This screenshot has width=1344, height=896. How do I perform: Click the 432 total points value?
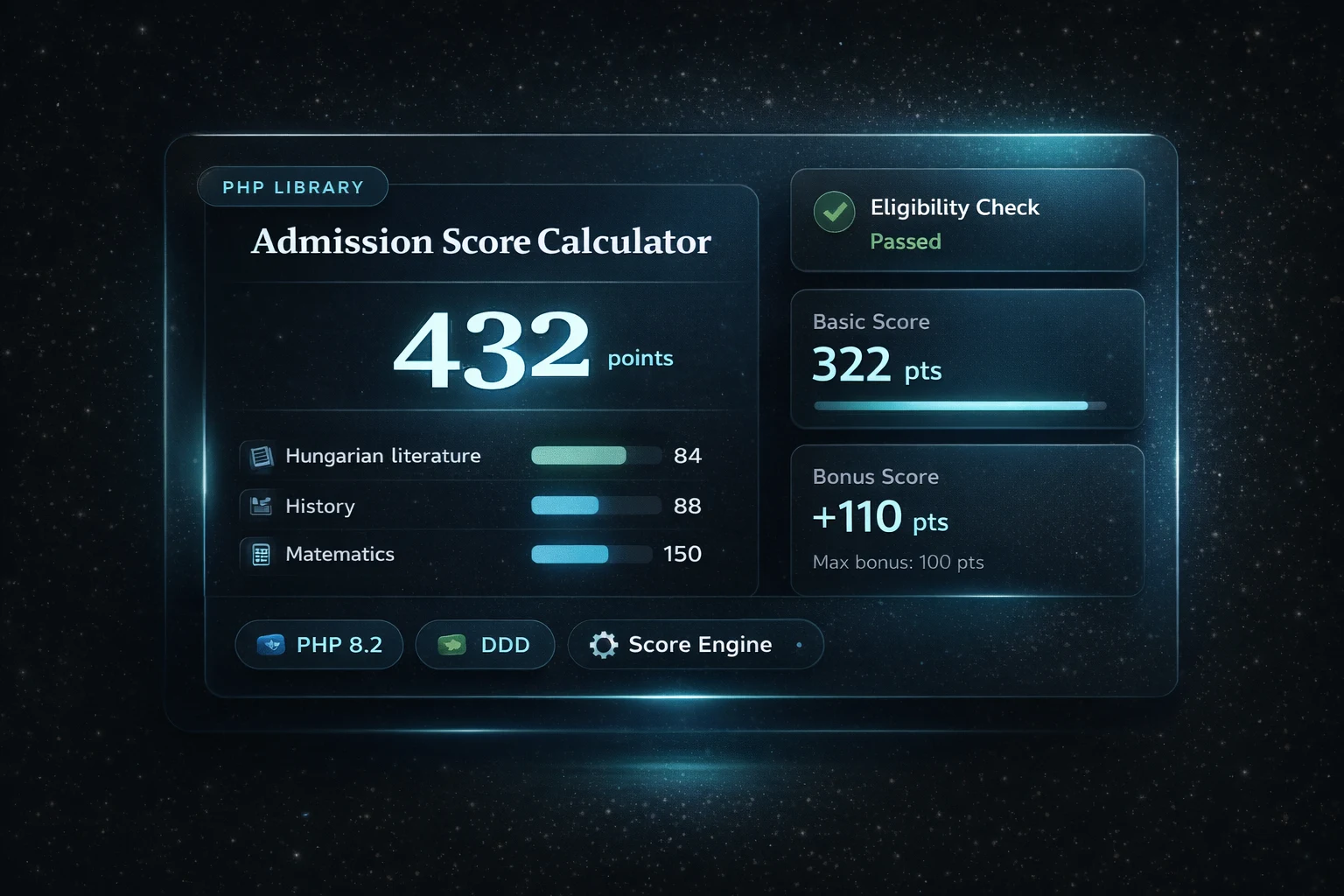(x=493, y=349)
